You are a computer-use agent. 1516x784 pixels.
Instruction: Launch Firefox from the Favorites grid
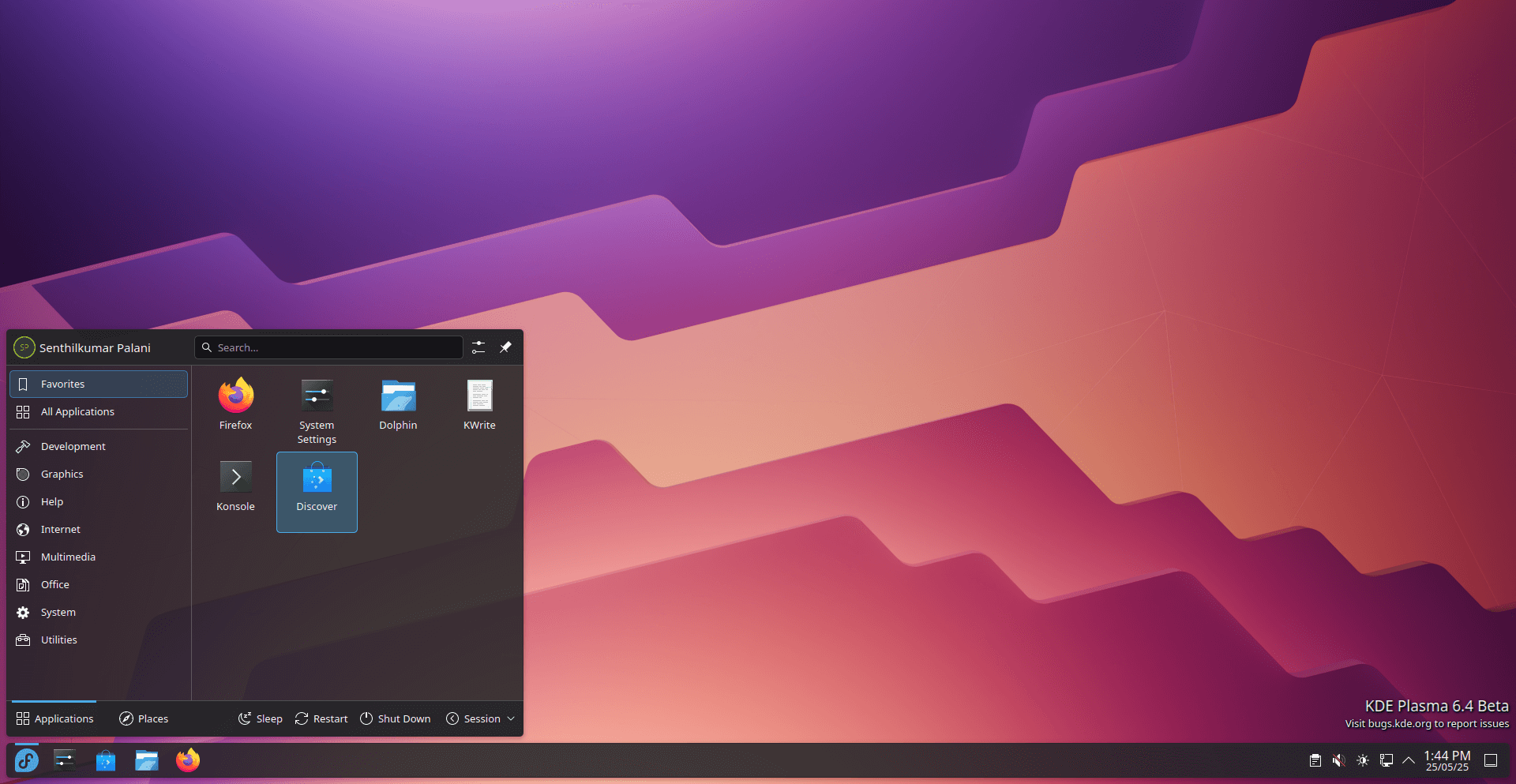point(235,406)
